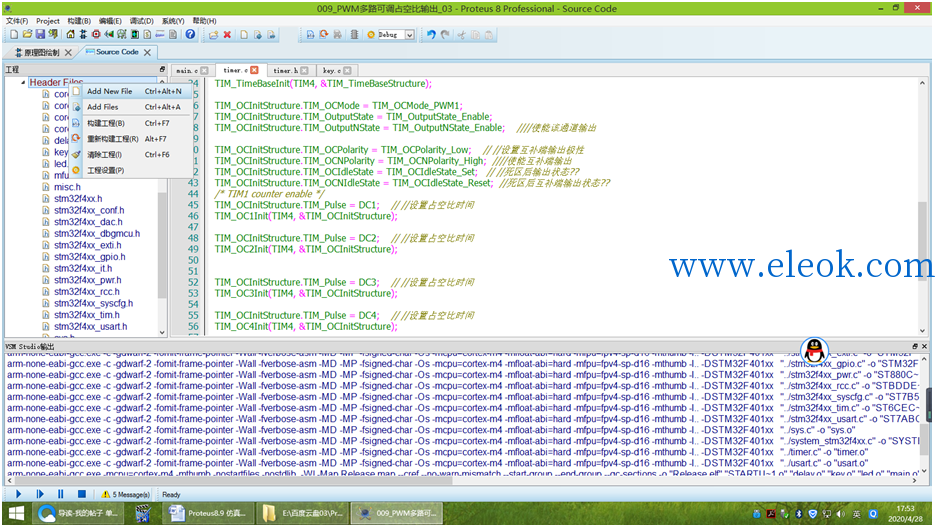
Task: Open the Debug configuration dropdown
Action: point(410,35)
